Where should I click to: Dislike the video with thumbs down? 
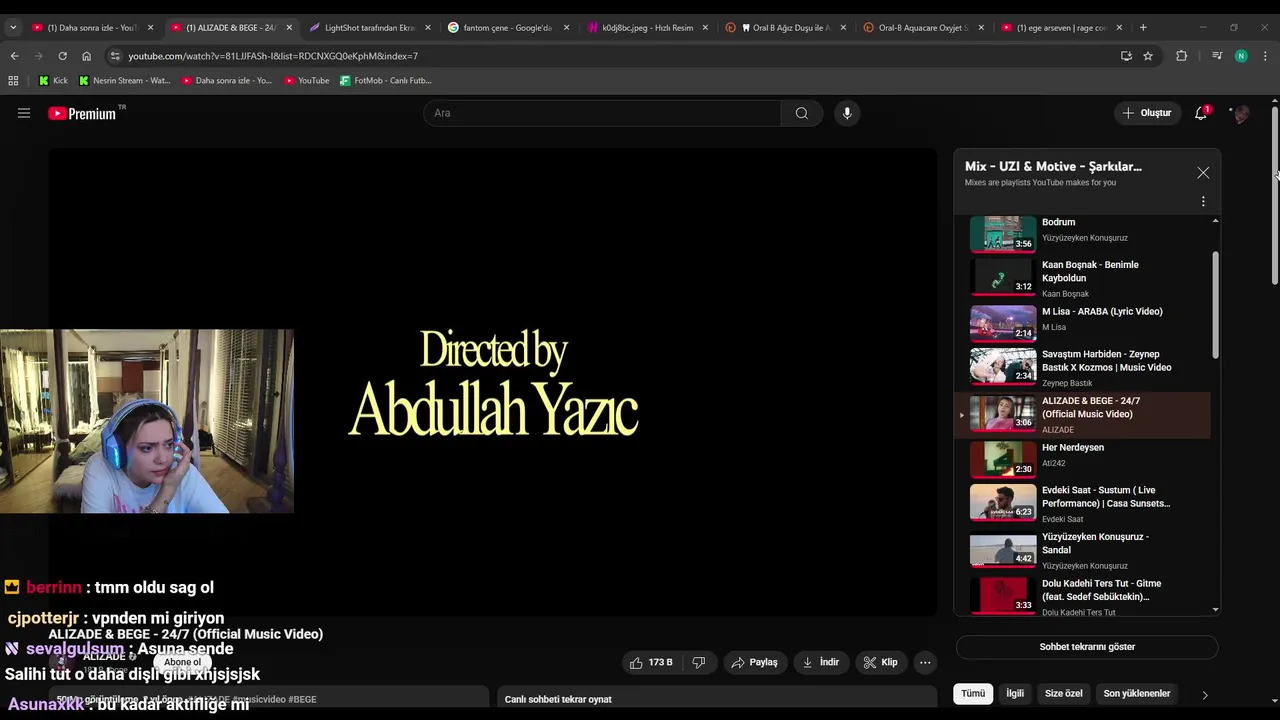tap(699, 662)
